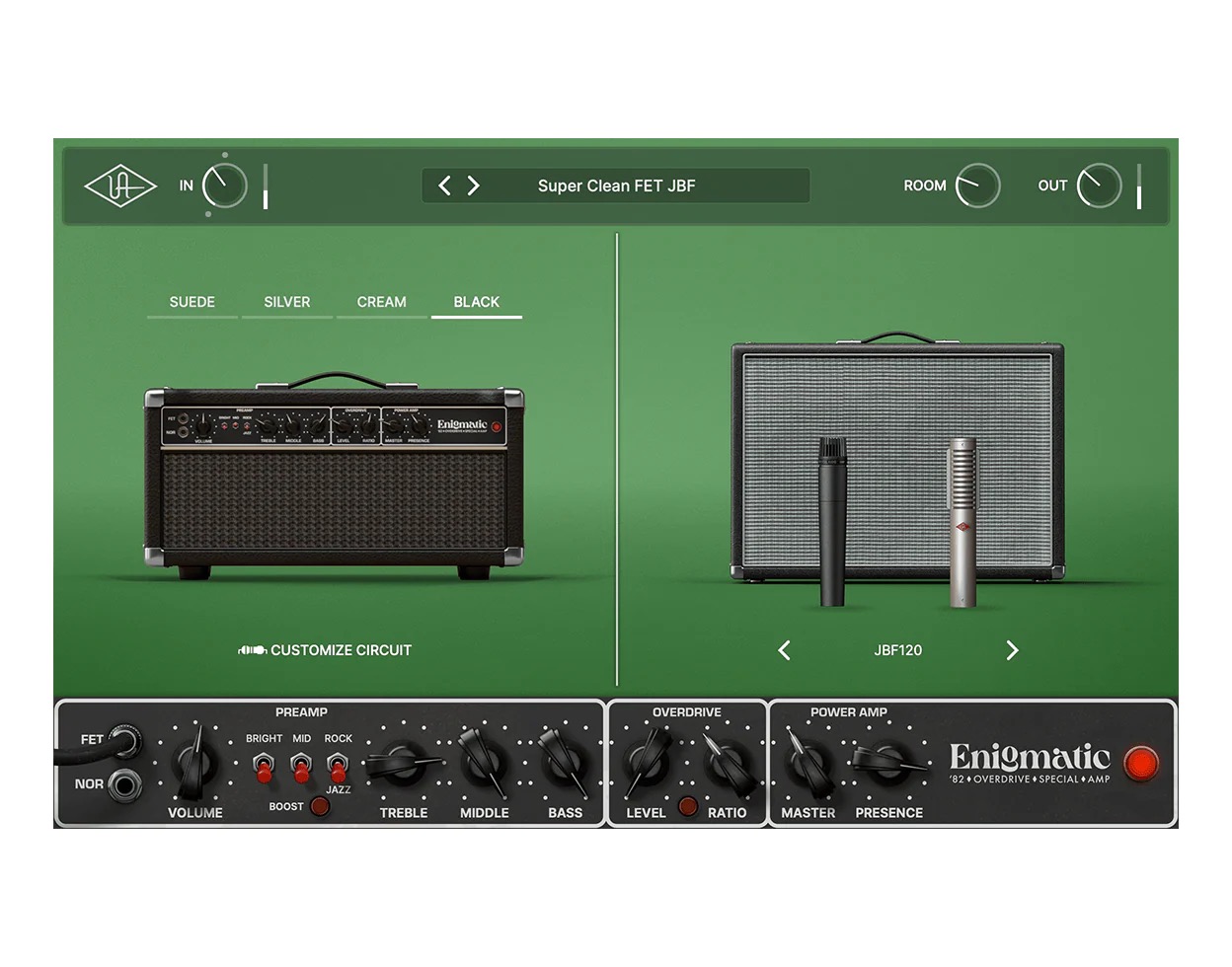Screen dimensions: 1232x967
Task: Click the power amp MASTER knob
Action: (808, 763)
